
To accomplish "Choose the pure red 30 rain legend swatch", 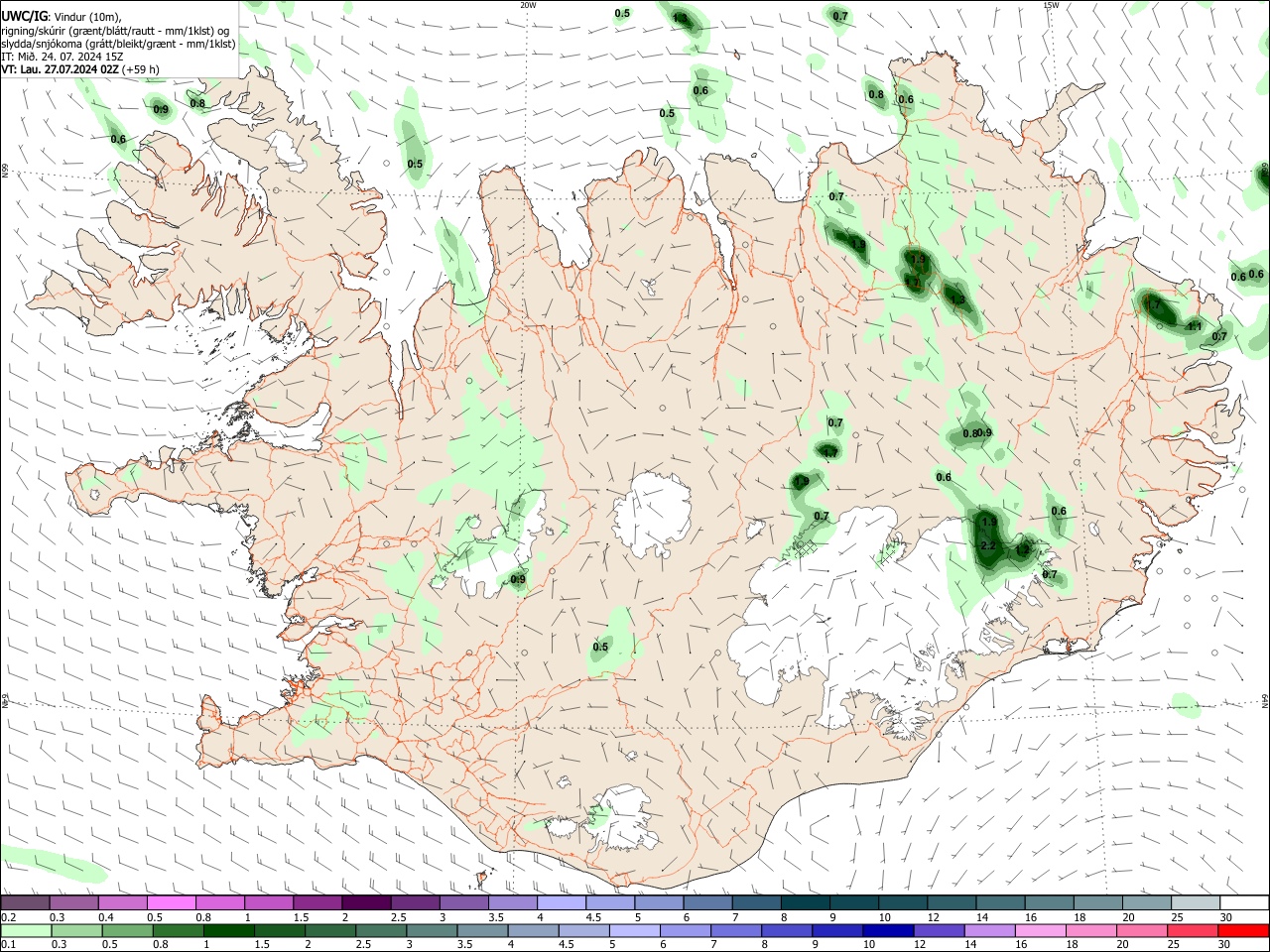I will (1244, 930).
